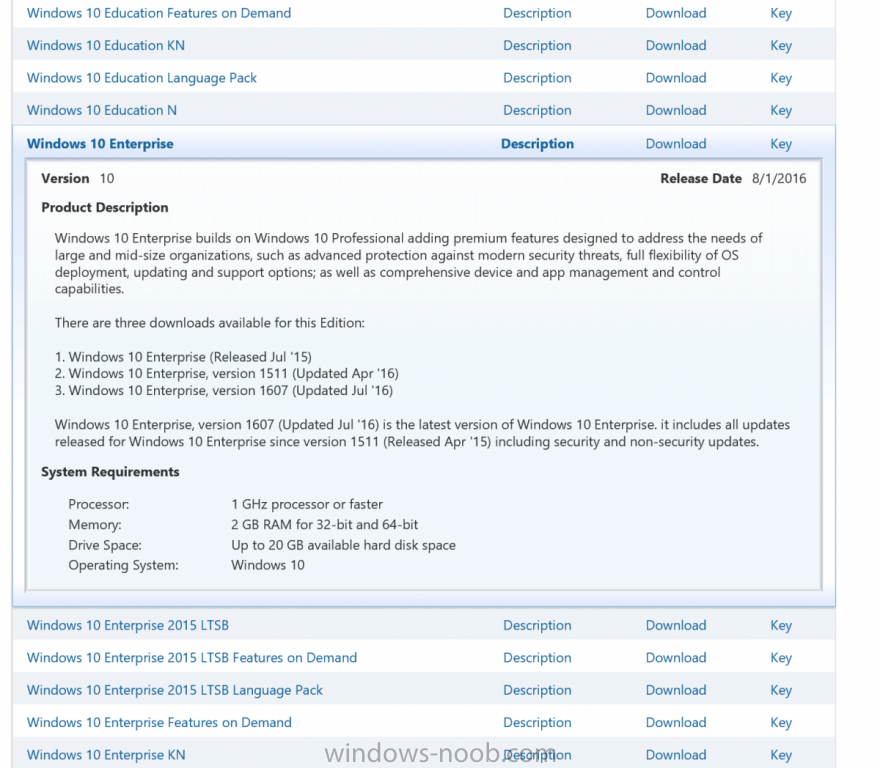Select the System Requirements heading

110,472
